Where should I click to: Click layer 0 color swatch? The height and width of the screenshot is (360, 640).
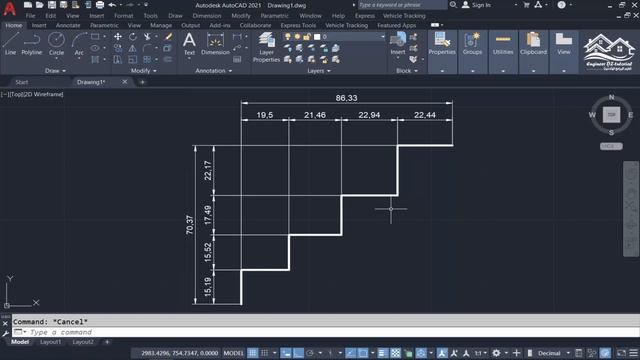click(x=317, y=37)
